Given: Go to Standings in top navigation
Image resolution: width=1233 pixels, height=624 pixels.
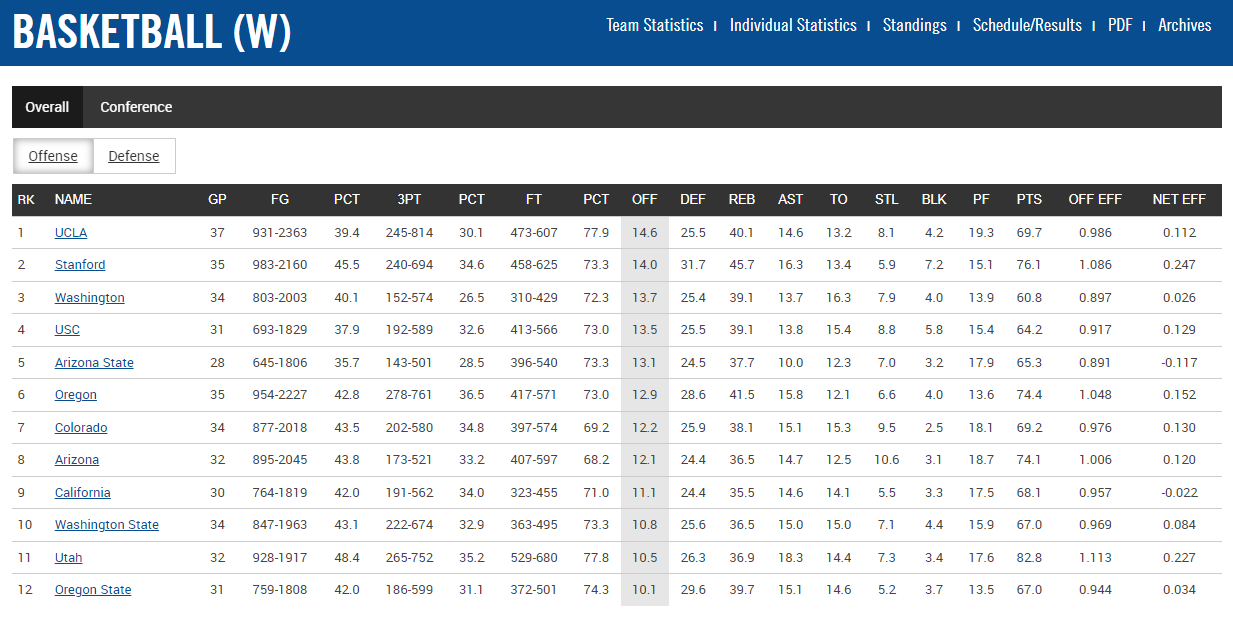Looking at the screenshot, I should (x=914, y=25).
